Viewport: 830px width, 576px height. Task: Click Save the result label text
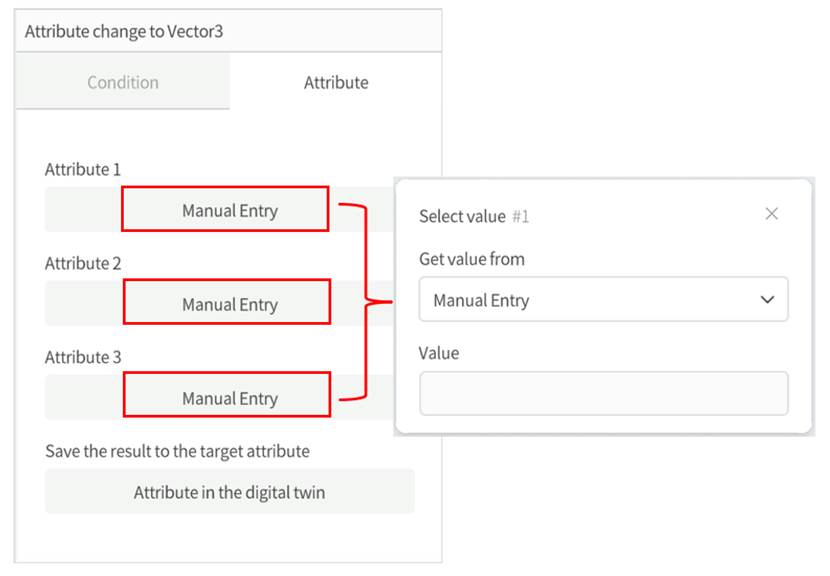point(177,451)
